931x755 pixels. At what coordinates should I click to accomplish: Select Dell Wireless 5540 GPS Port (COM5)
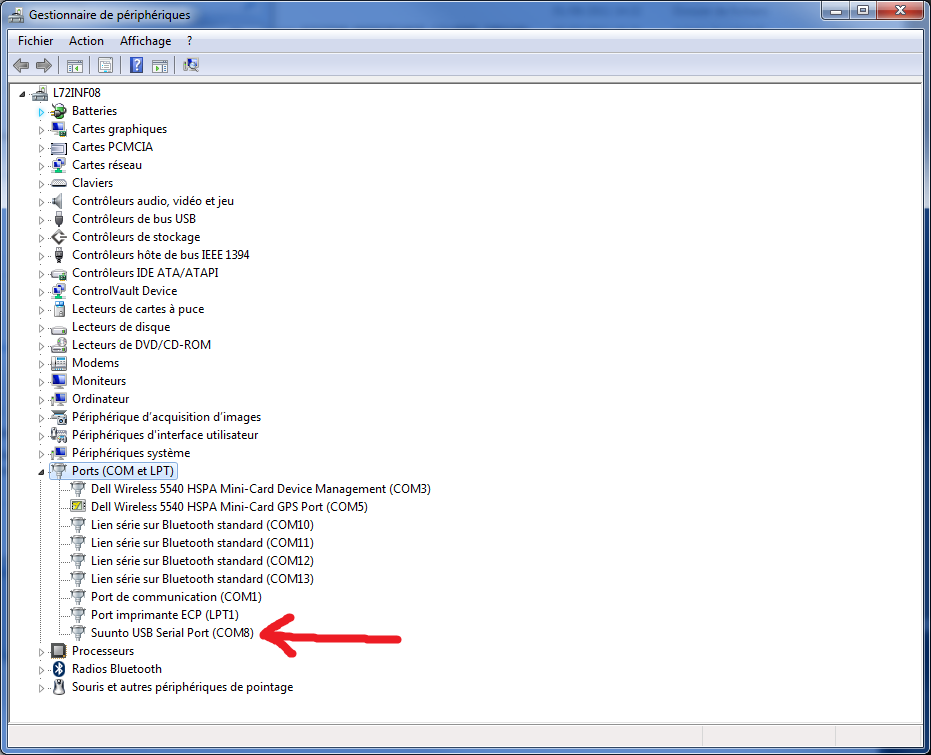click(x=229, y=507)
